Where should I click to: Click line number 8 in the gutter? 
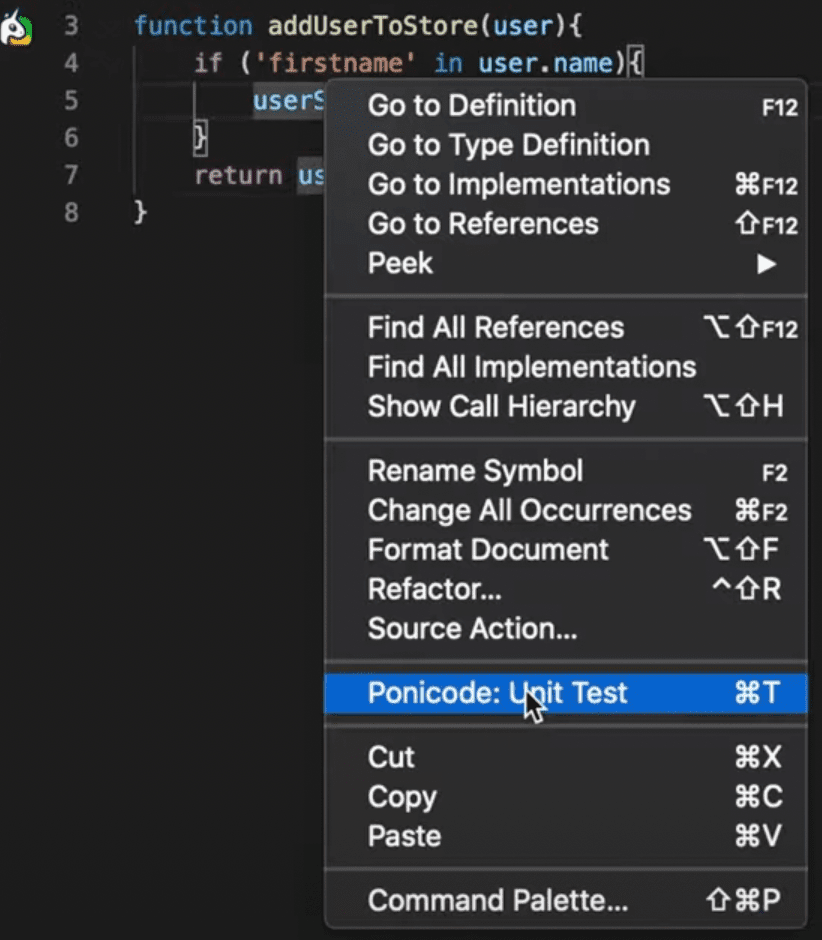(x=71, y=212)
